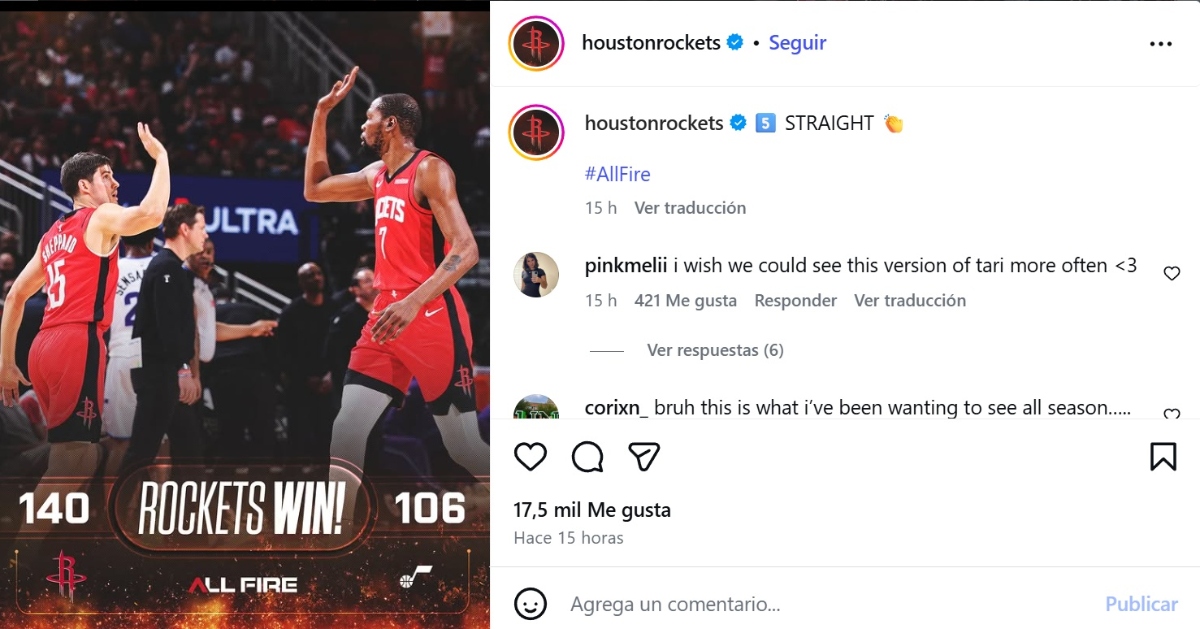This screenshot has width=1200, height=629.
Task: Submit the comment with Publicar
Action: [1141, 604]
